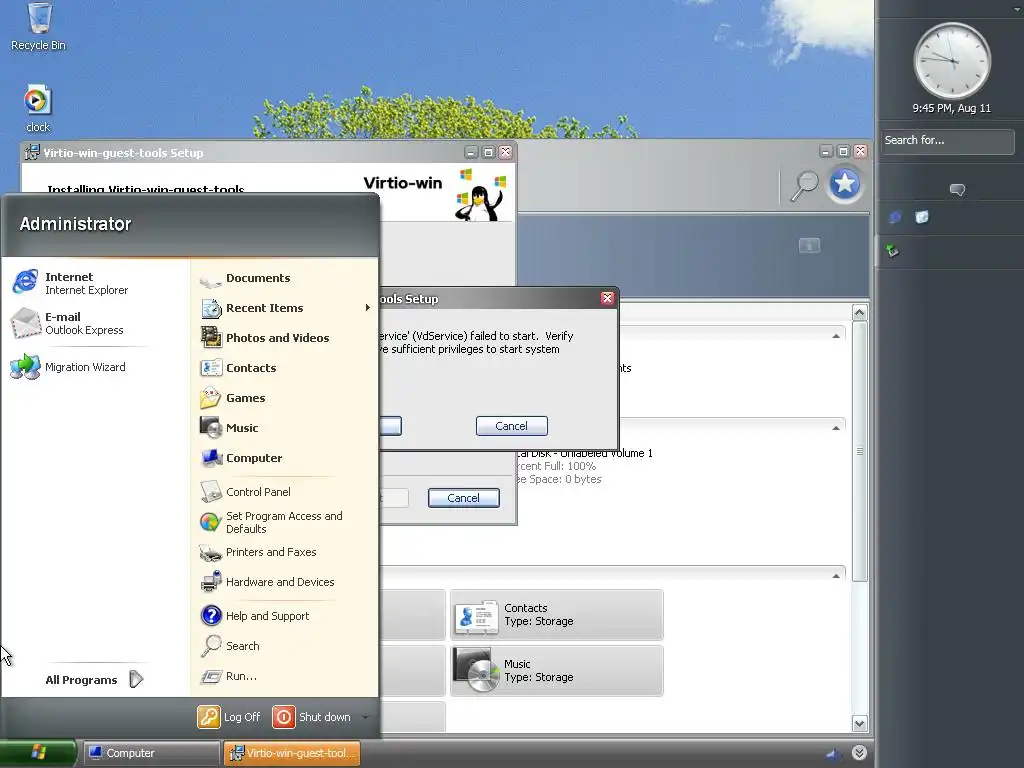
Task: Collapse the top section in Computer window
Action: coord(836,336)
